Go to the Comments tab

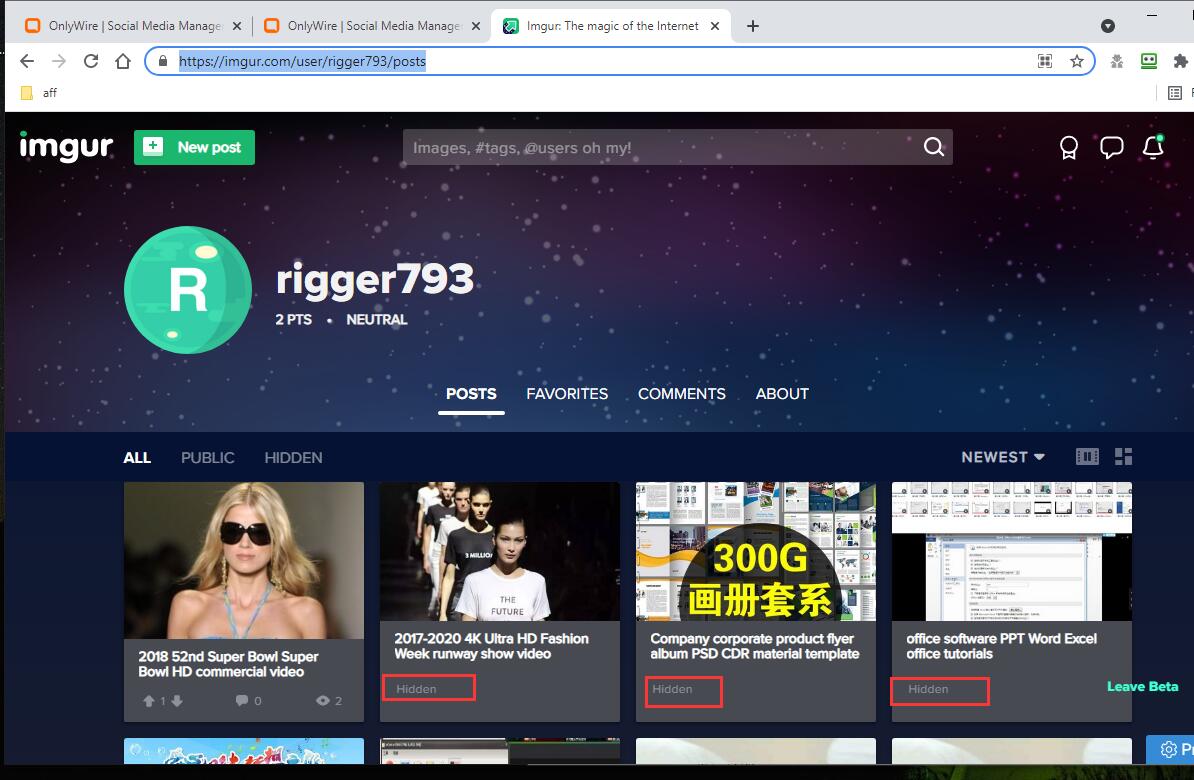pos(682,394)
